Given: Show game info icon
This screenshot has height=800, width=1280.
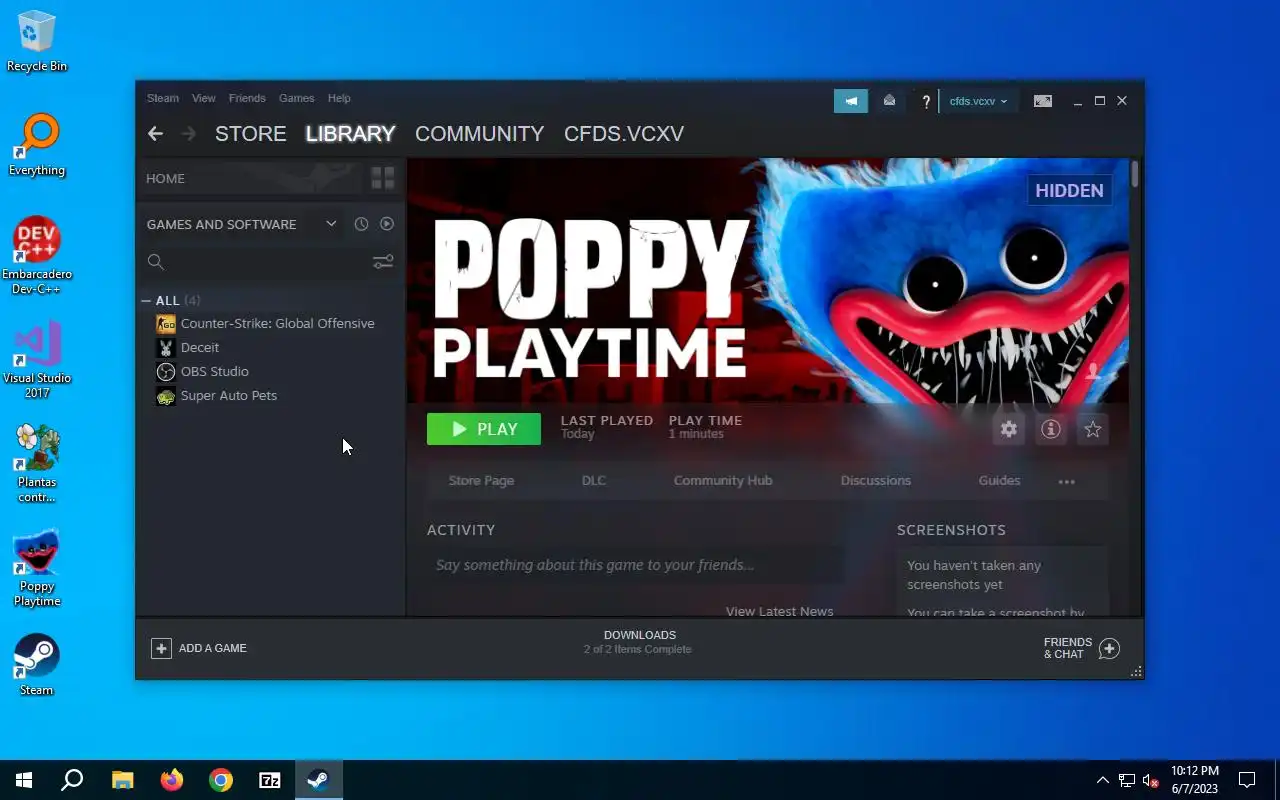Looking at the screenshot, I should (1051, 429).
